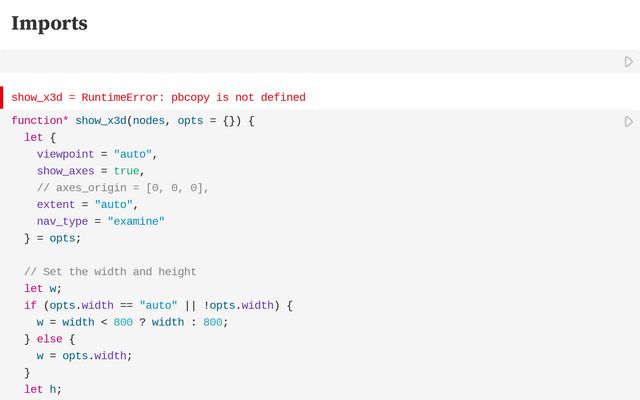The image size is (640, 400).
Task: Click the show_x3d function name in code
Action: click(101, 121)
